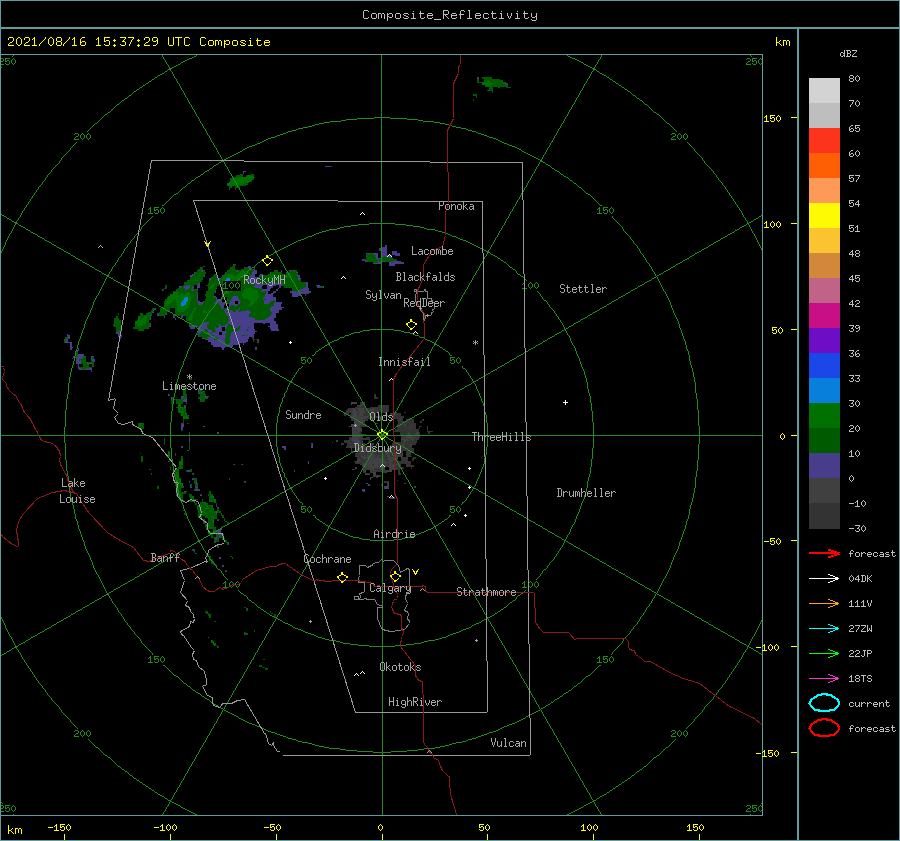Image resolution: width=900 pixels, height=841 pixels.
Task: Click the orange 111V arrow icon
Action: click(824, 603)
